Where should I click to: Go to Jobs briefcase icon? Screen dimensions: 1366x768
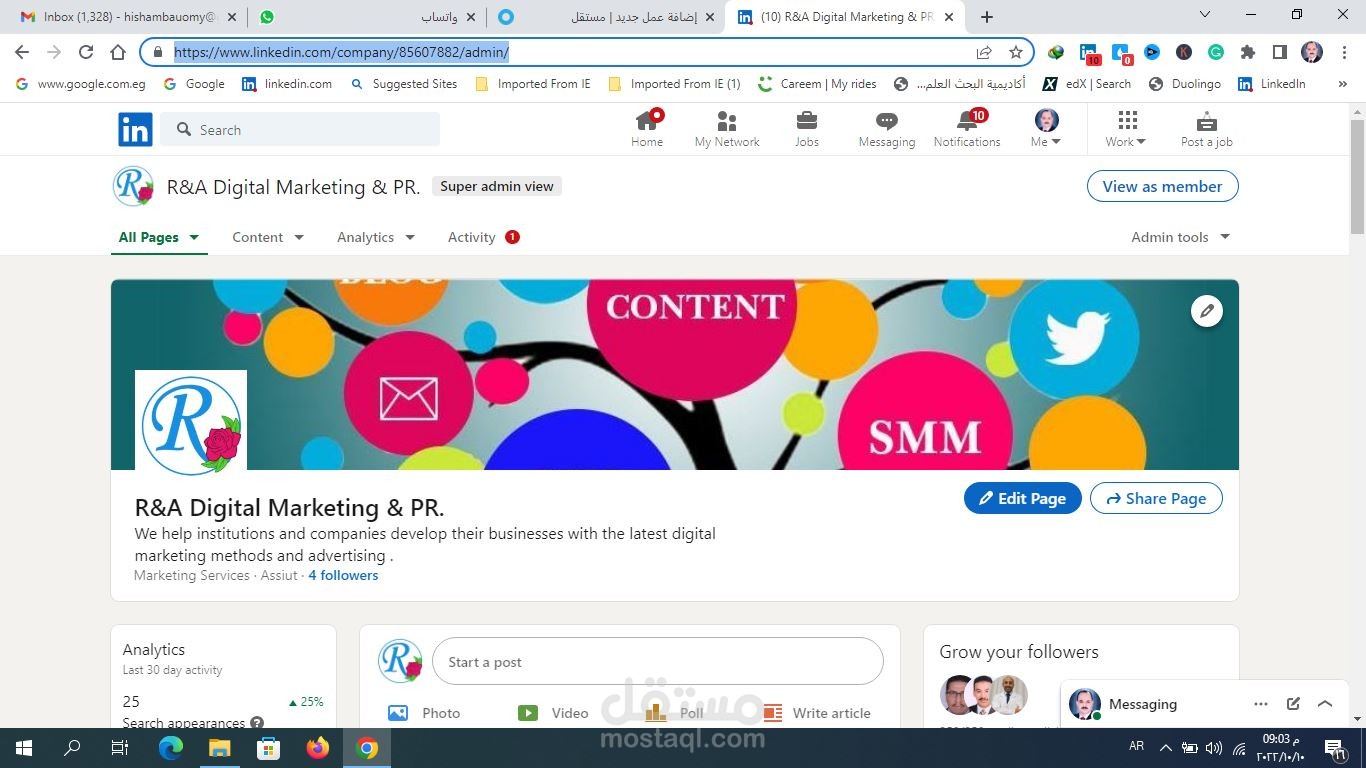[806, 121]
